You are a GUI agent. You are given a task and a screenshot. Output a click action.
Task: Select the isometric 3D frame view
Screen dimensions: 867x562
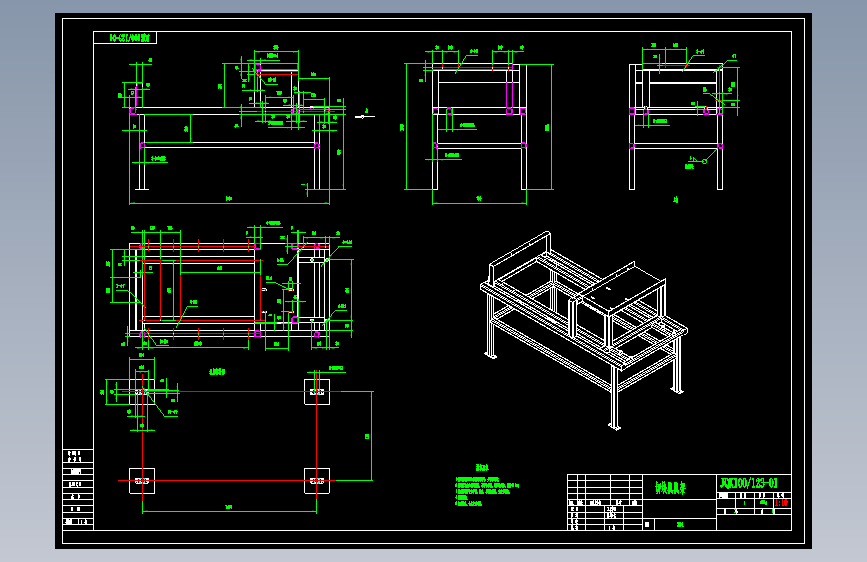pyautogui.click(x=583, y=330)
